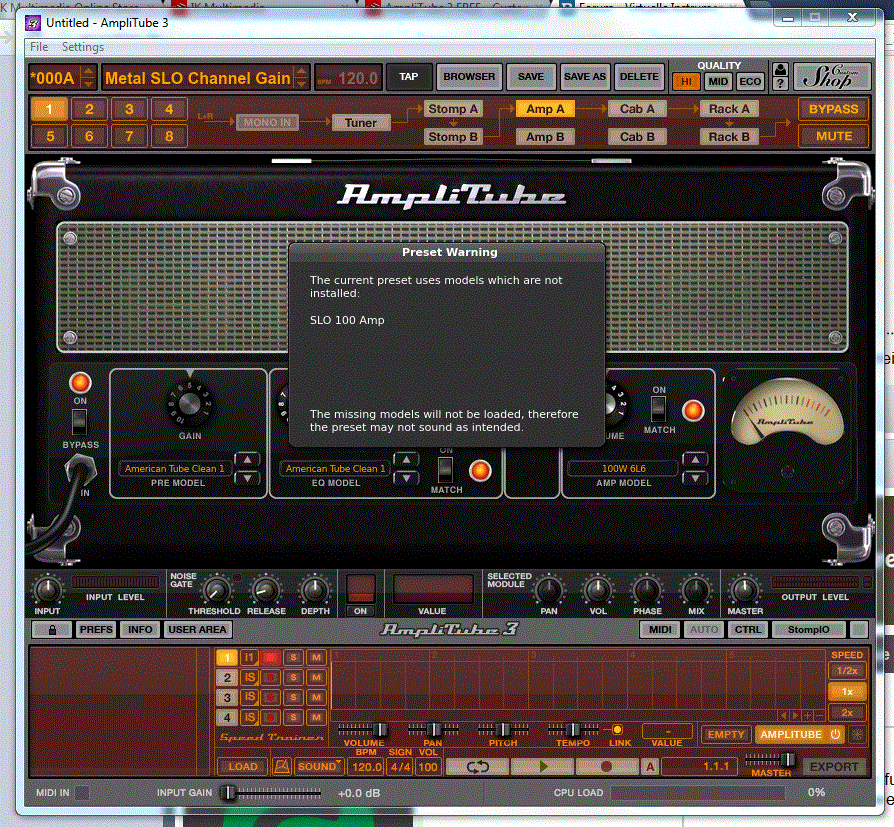Click the user account icon above the question mark
The image size is (894, 827).
click(781, 70)
